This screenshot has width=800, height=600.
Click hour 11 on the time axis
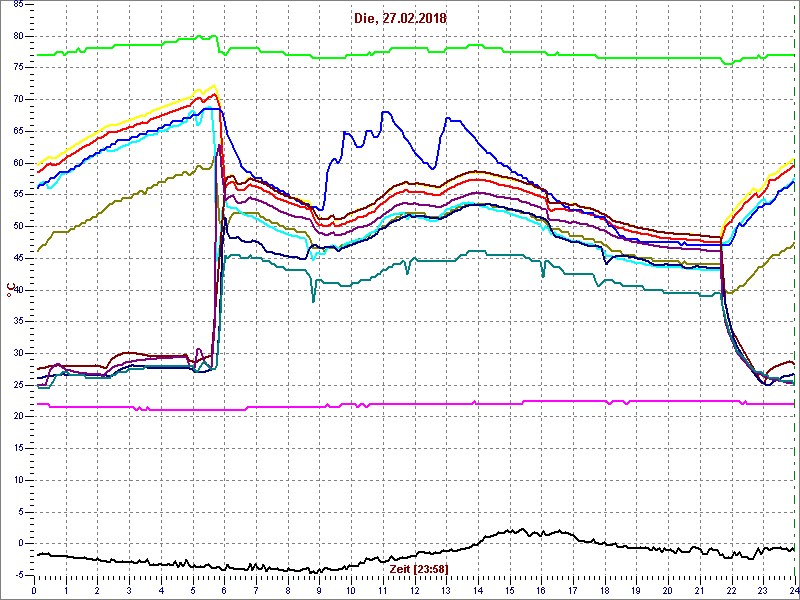tap(383, 590)
